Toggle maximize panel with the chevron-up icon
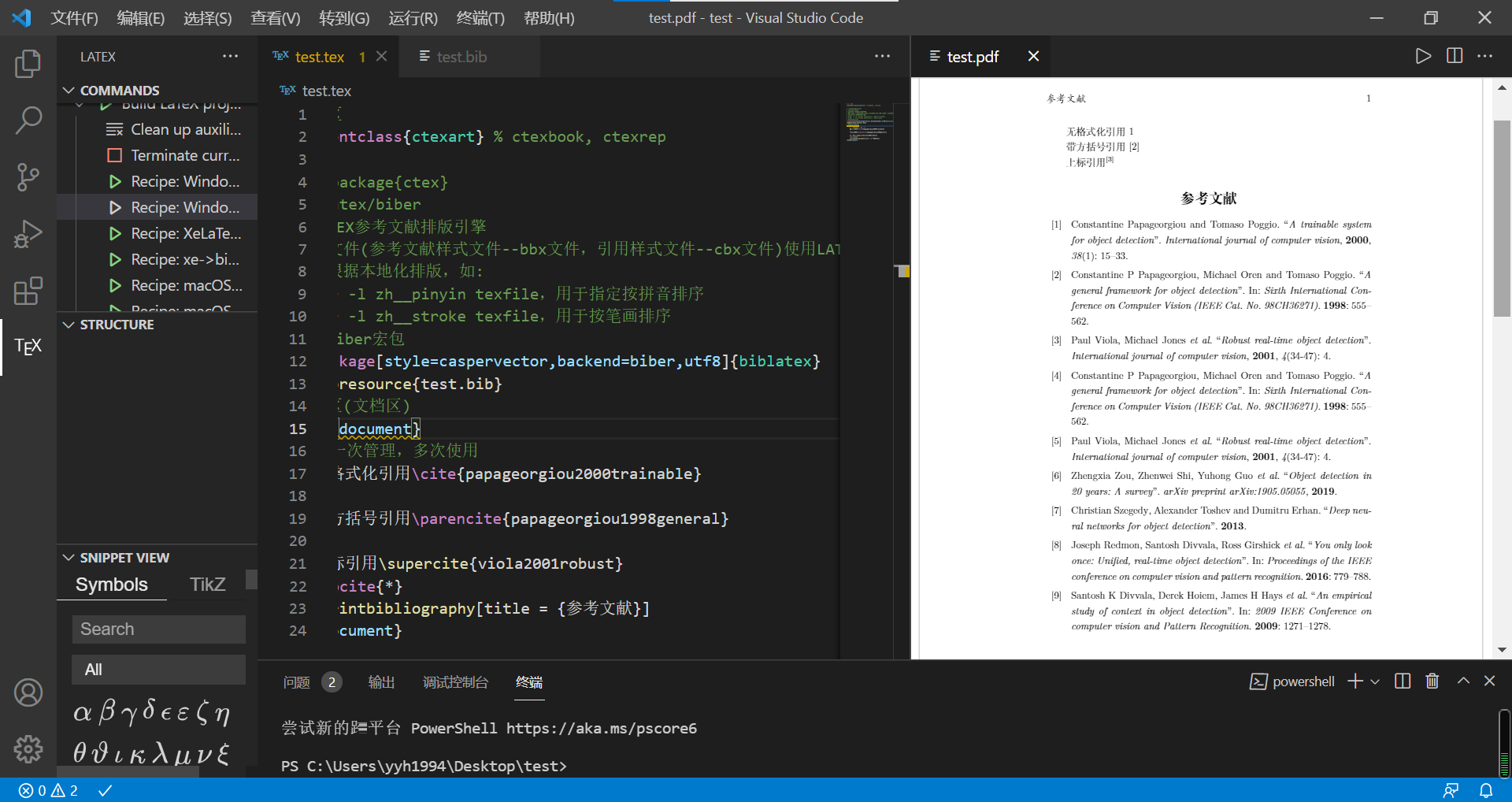The width and height of the screenshot is (1512, 802). coord(1462,681)
